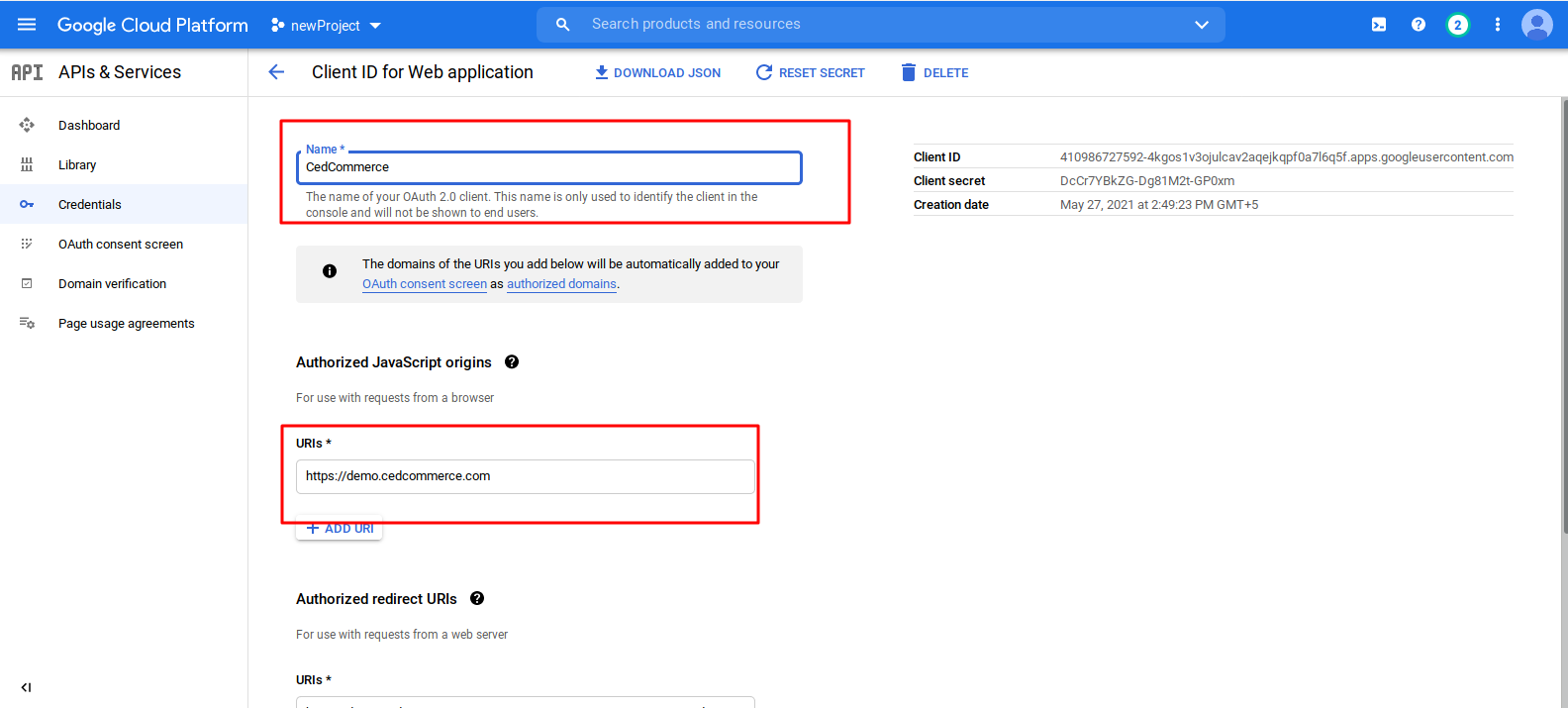1568x708 pixels.
Task: Focus the Search products and resources field
Action: pyautogui.click(x=881, y=25)
